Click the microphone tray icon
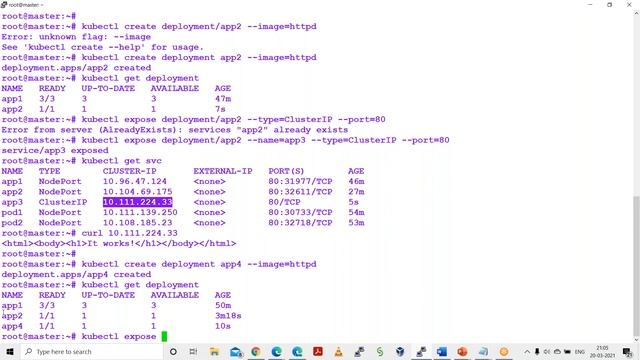This screenshot has height=360, width=640. pos(537,351)
